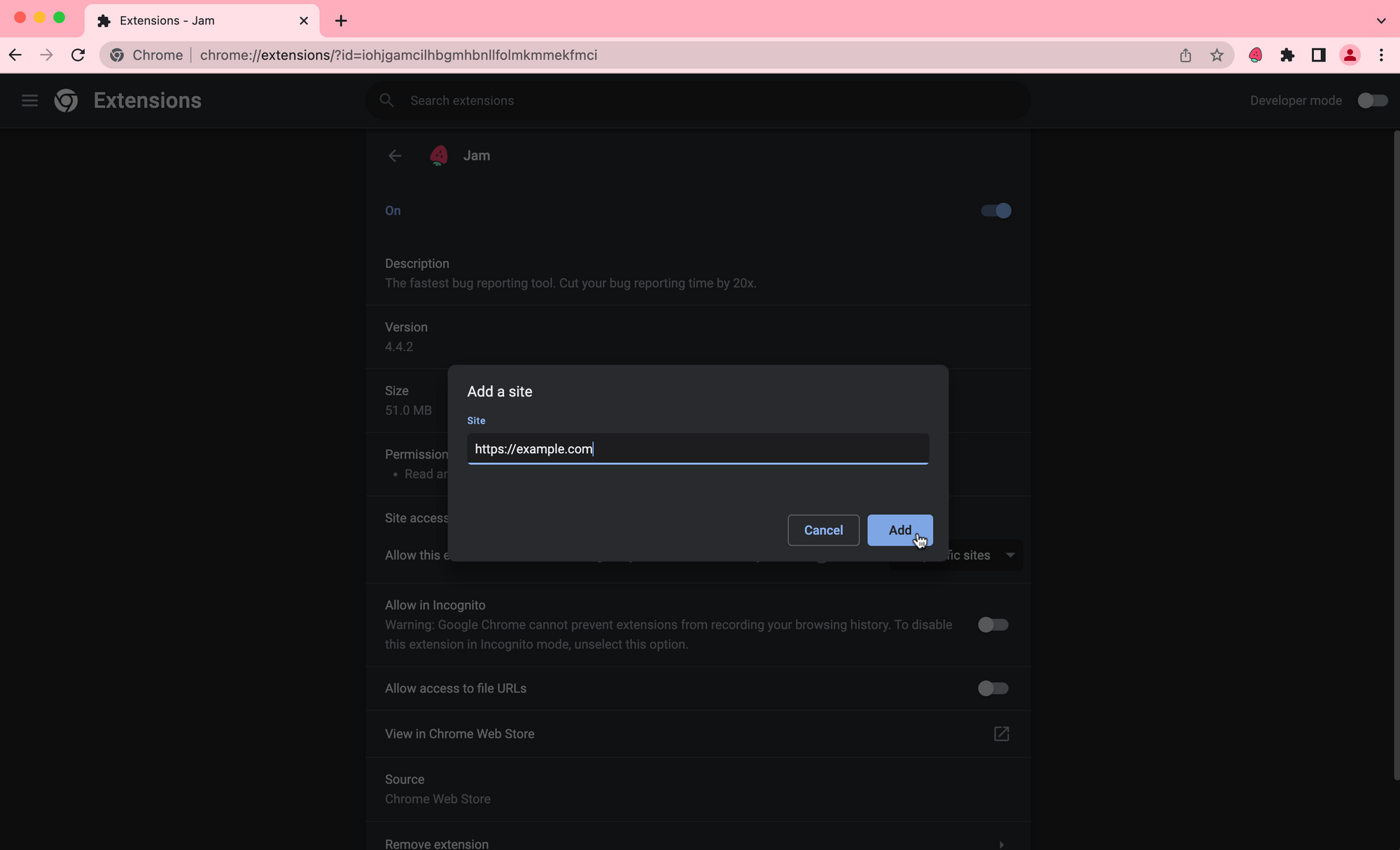Open a new tab
This screenshot has height=850, width=1400.
click(341, 20)
